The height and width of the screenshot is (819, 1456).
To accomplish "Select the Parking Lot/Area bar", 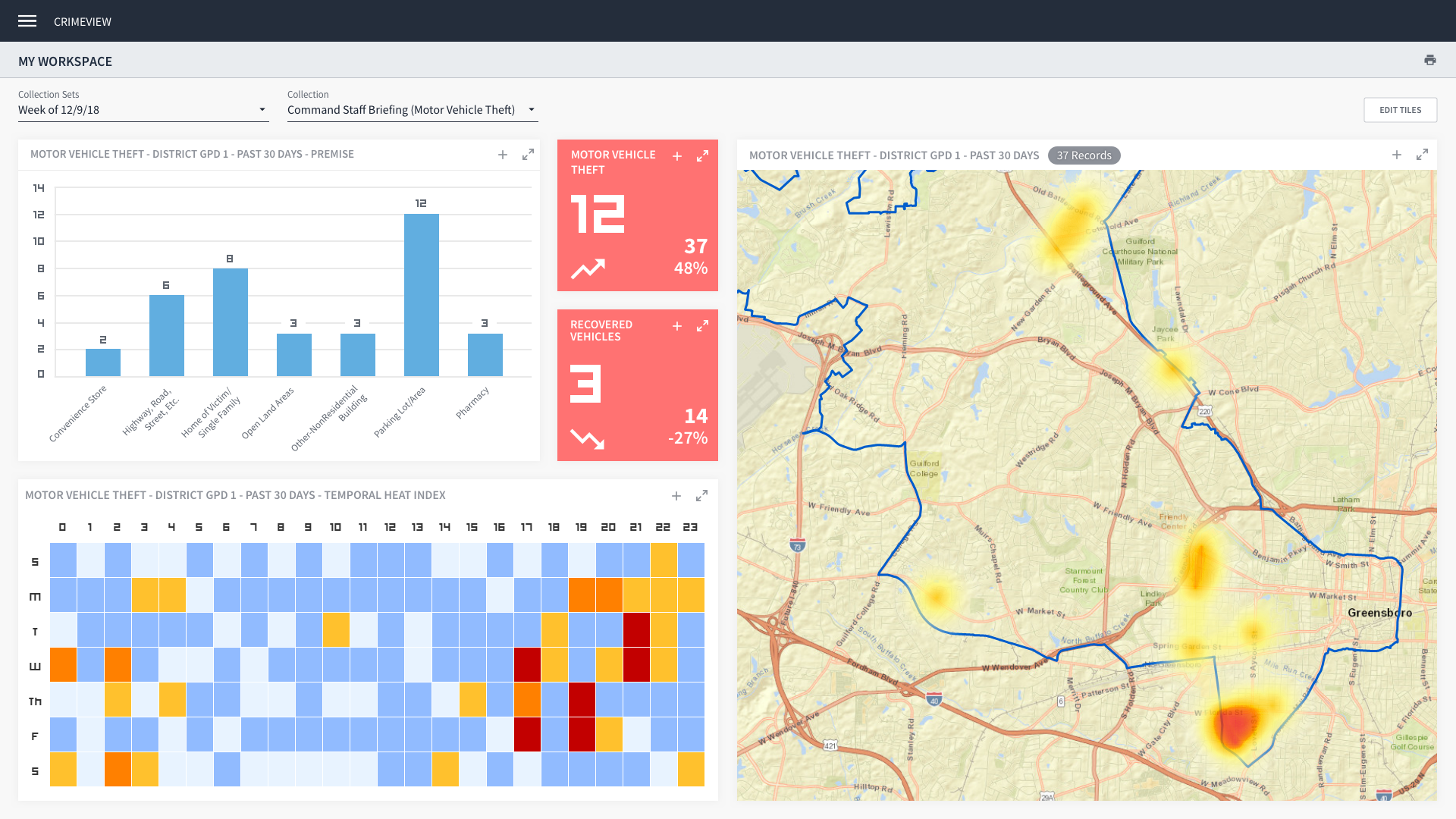I will [x=421, y=294].
